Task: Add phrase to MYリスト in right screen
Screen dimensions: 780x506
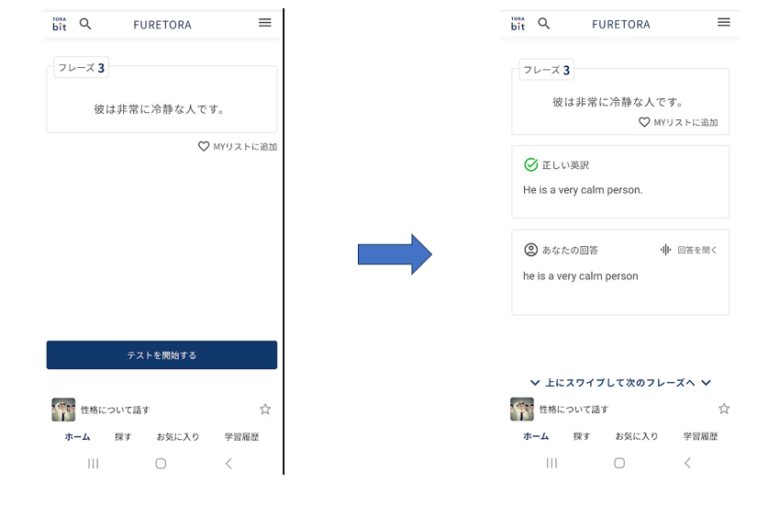Action: pos(678,122)
